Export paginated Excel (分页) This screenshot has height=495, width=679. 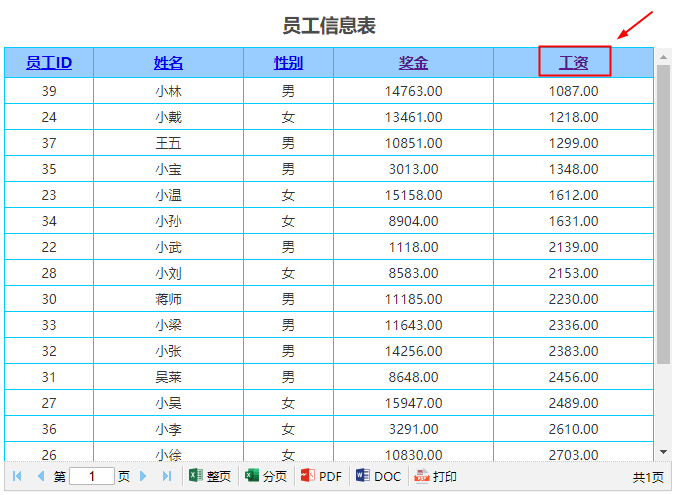tap(266, 477)
